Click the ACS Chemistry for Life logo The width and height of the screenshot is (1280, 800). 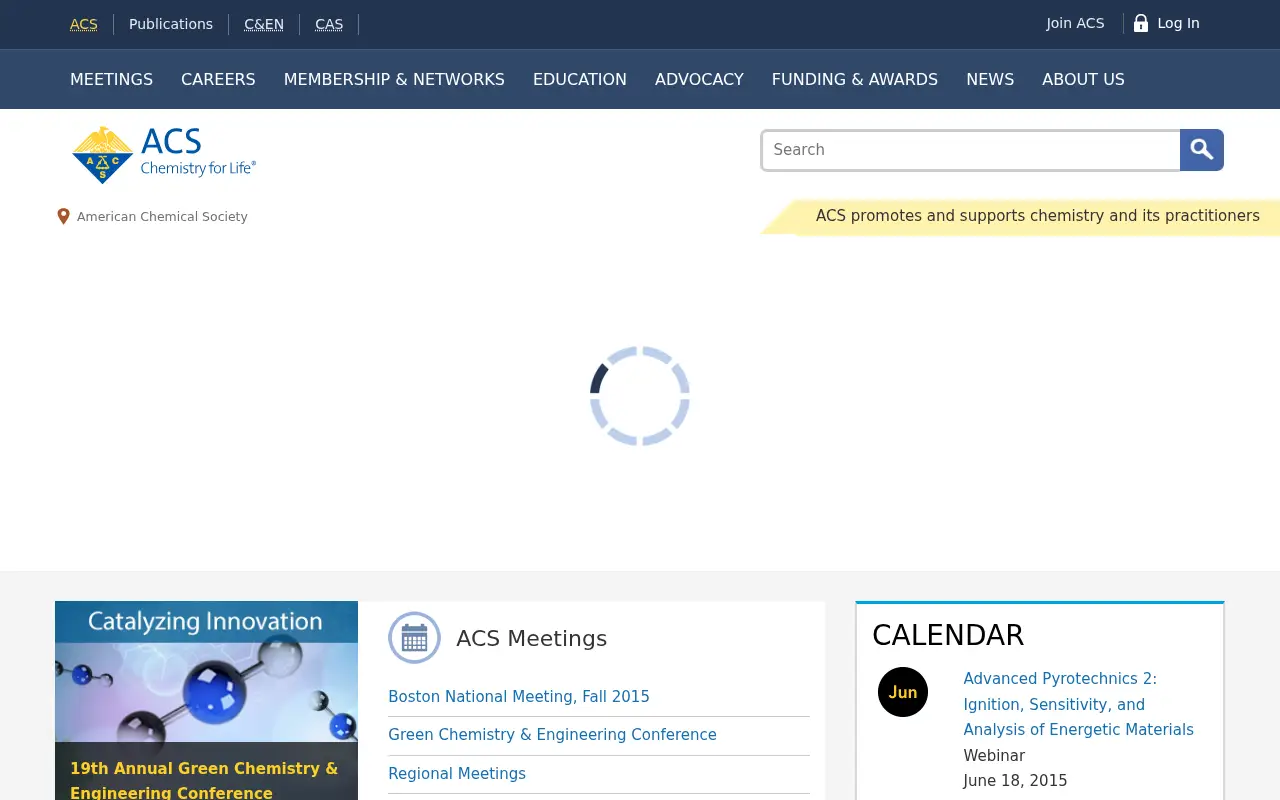coord(164,155)
